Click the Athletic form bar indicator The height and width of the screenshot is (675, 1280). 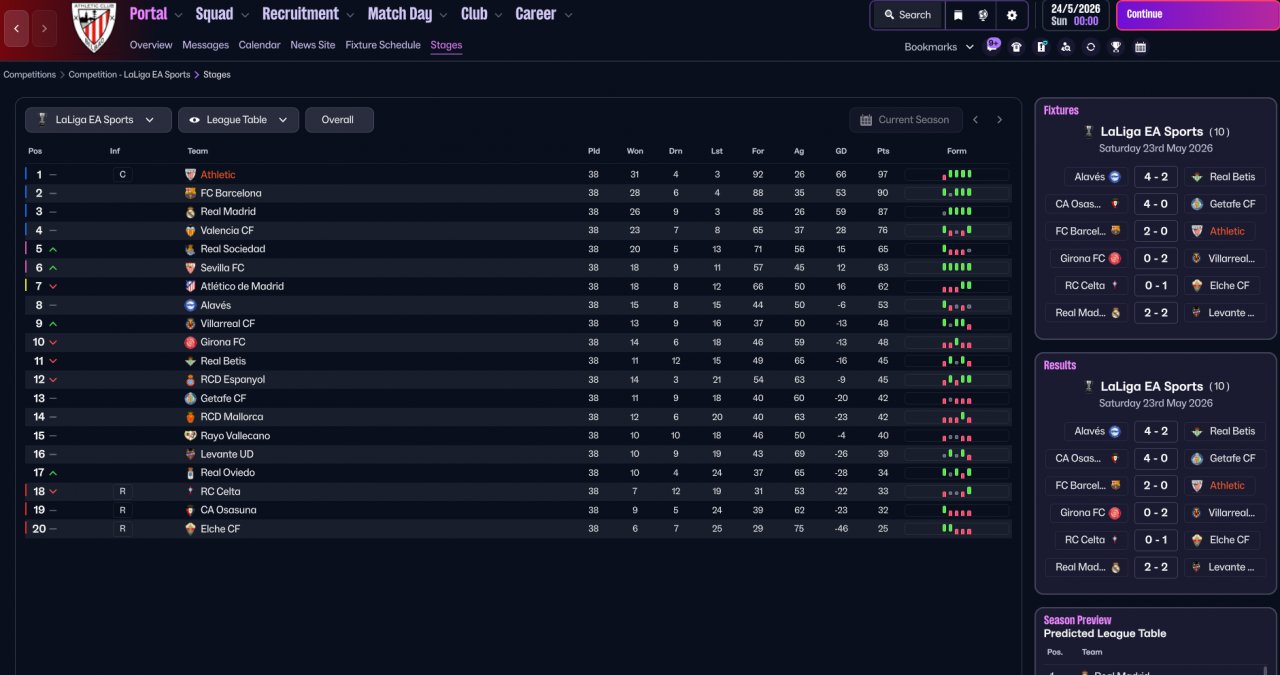(x=957, y=175)
